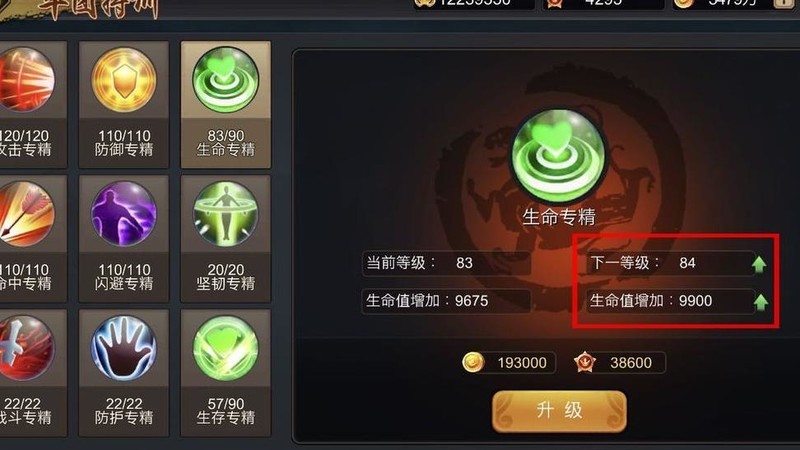
Task: Click the medal cost 38600 icon
Action: (585, 363)
